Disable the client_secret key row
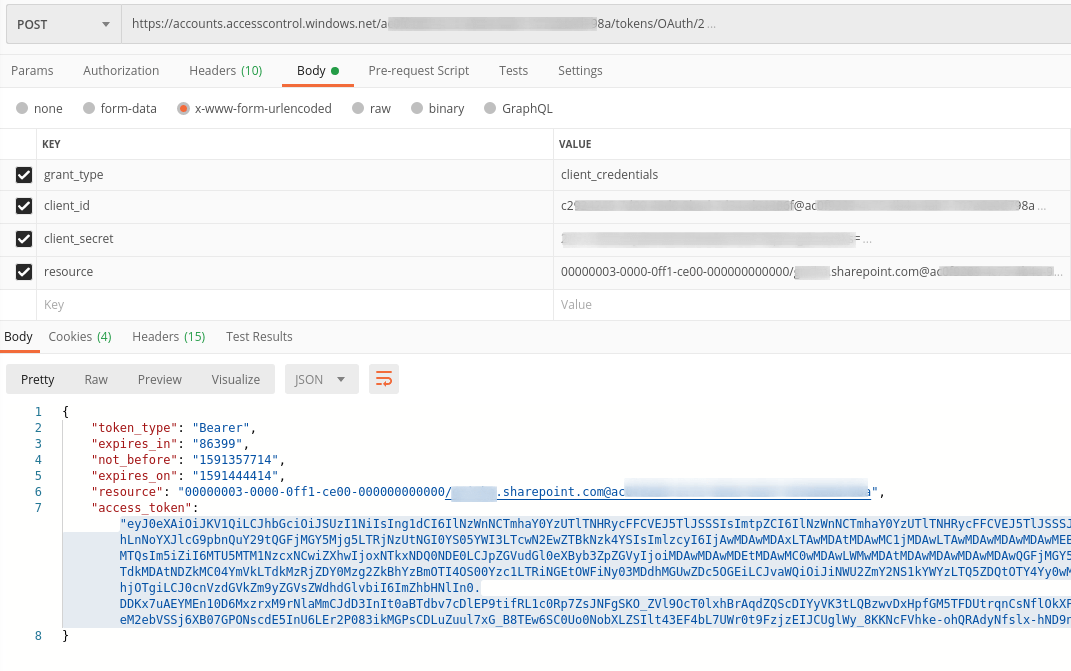The height and width of the screenshot is (671, 1071). 25,239
